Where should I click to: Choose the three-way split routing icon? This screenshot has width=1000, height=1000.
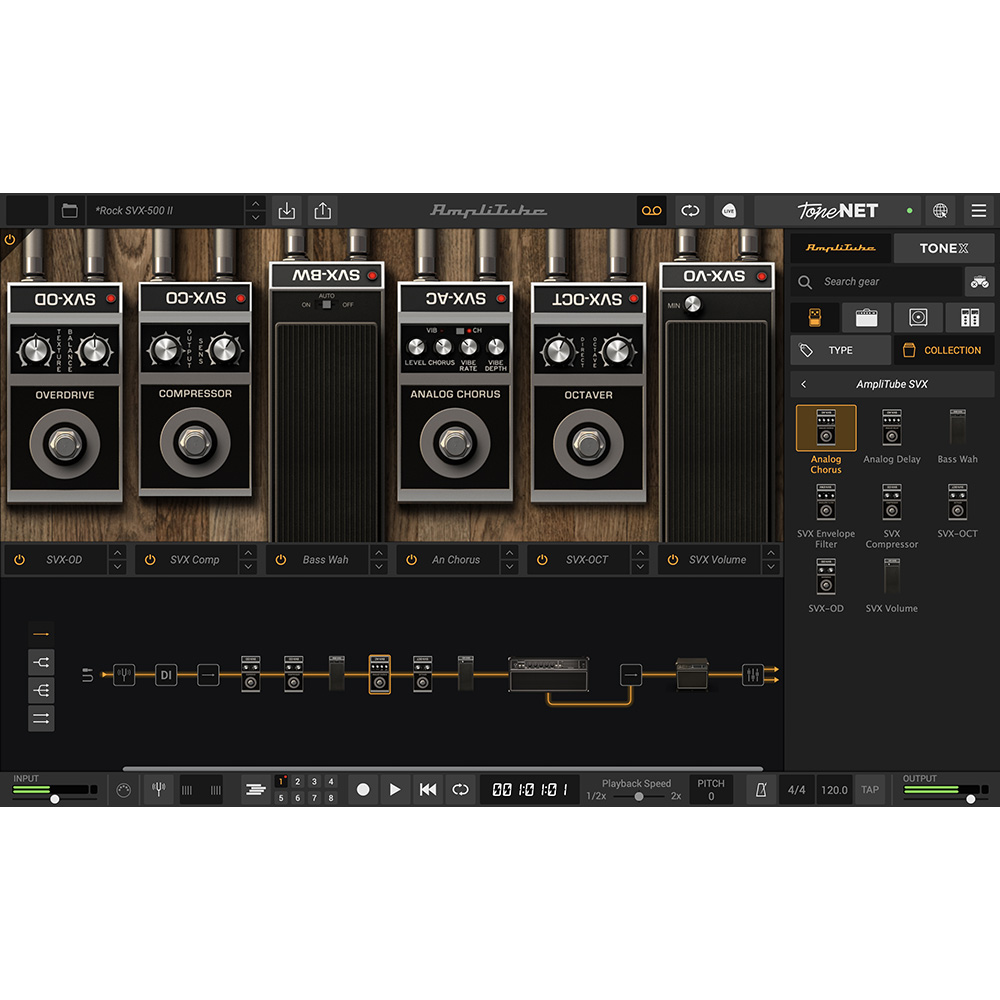tap(41, 690)
